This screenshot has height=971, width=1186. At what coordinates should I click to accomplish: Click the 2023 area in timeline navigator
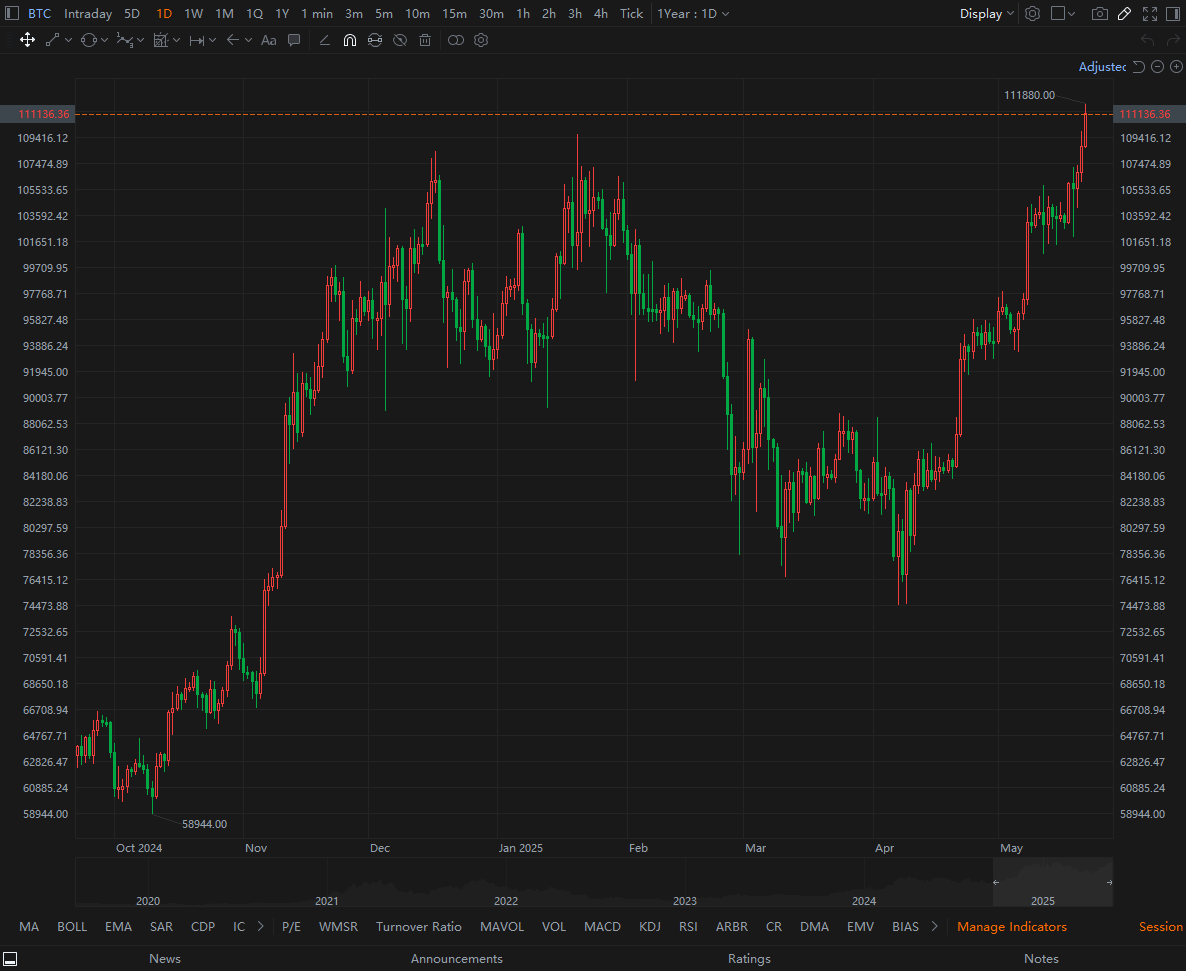click(x=685, y=901)
